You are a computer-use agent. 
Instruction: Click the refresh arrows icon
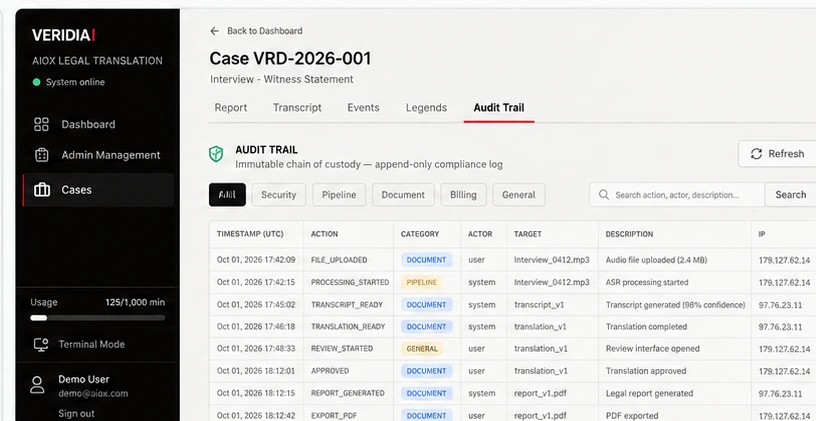756,154
